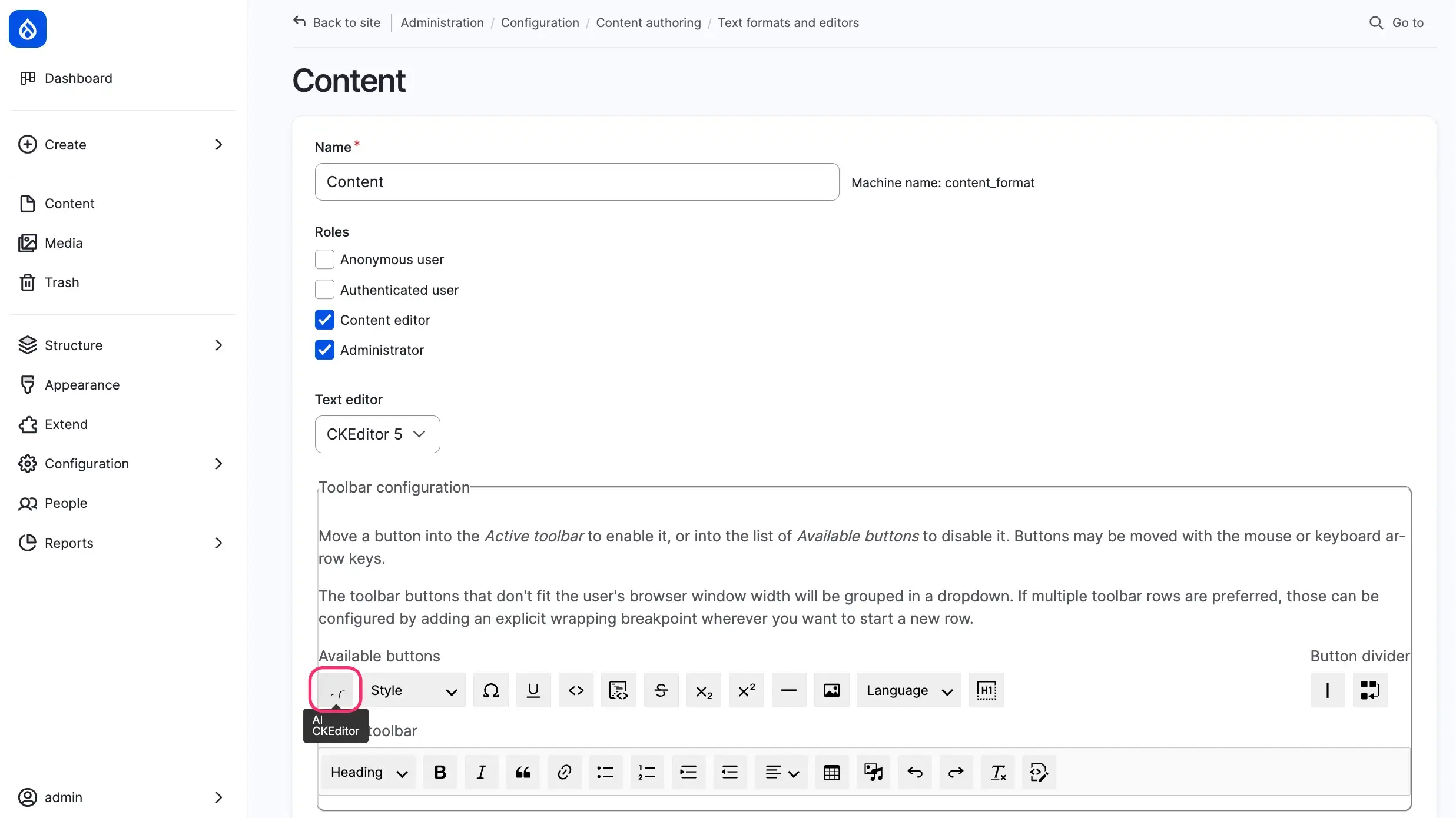
Task: Click the strikethrough toolbar button
Action: [x=661, y=690]
